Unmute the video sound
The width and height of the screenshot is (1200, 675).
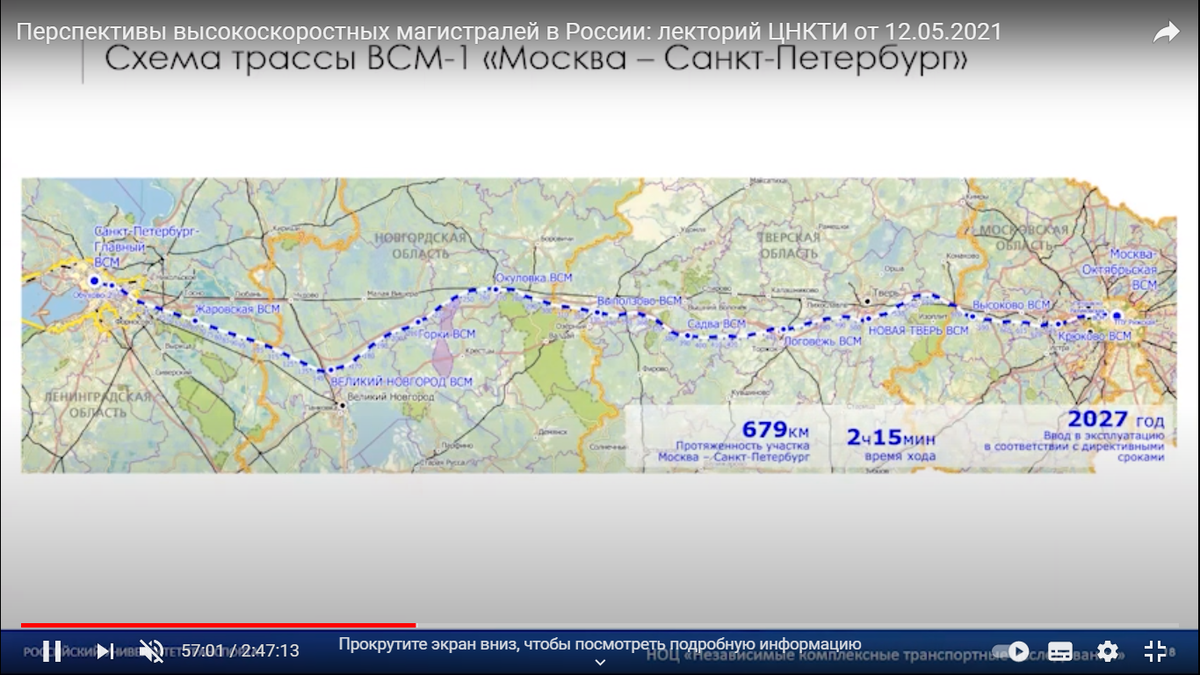151,651
